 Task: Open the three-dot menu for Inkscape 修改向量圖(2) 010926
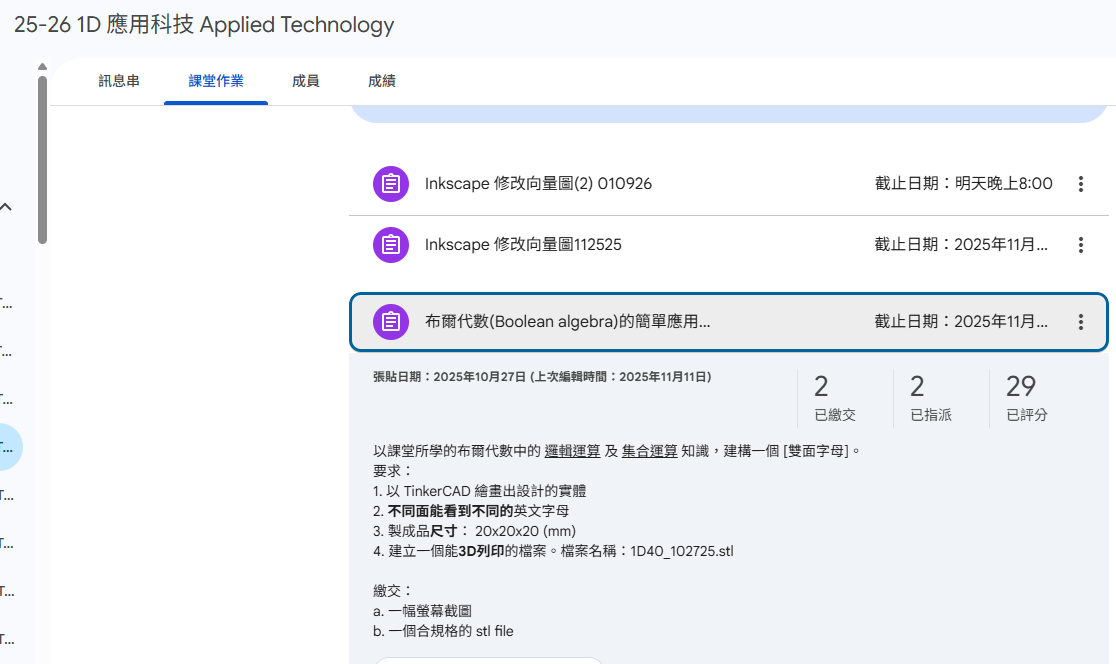tap(1080, 184)
